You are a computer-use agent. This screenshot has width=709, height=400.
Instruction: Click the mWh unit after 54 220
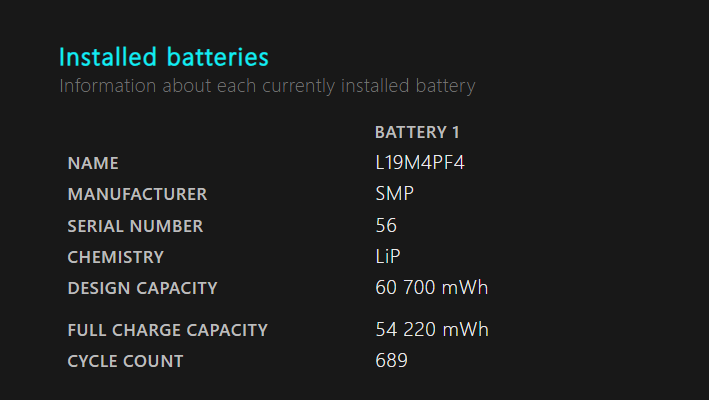coord(467,330)
